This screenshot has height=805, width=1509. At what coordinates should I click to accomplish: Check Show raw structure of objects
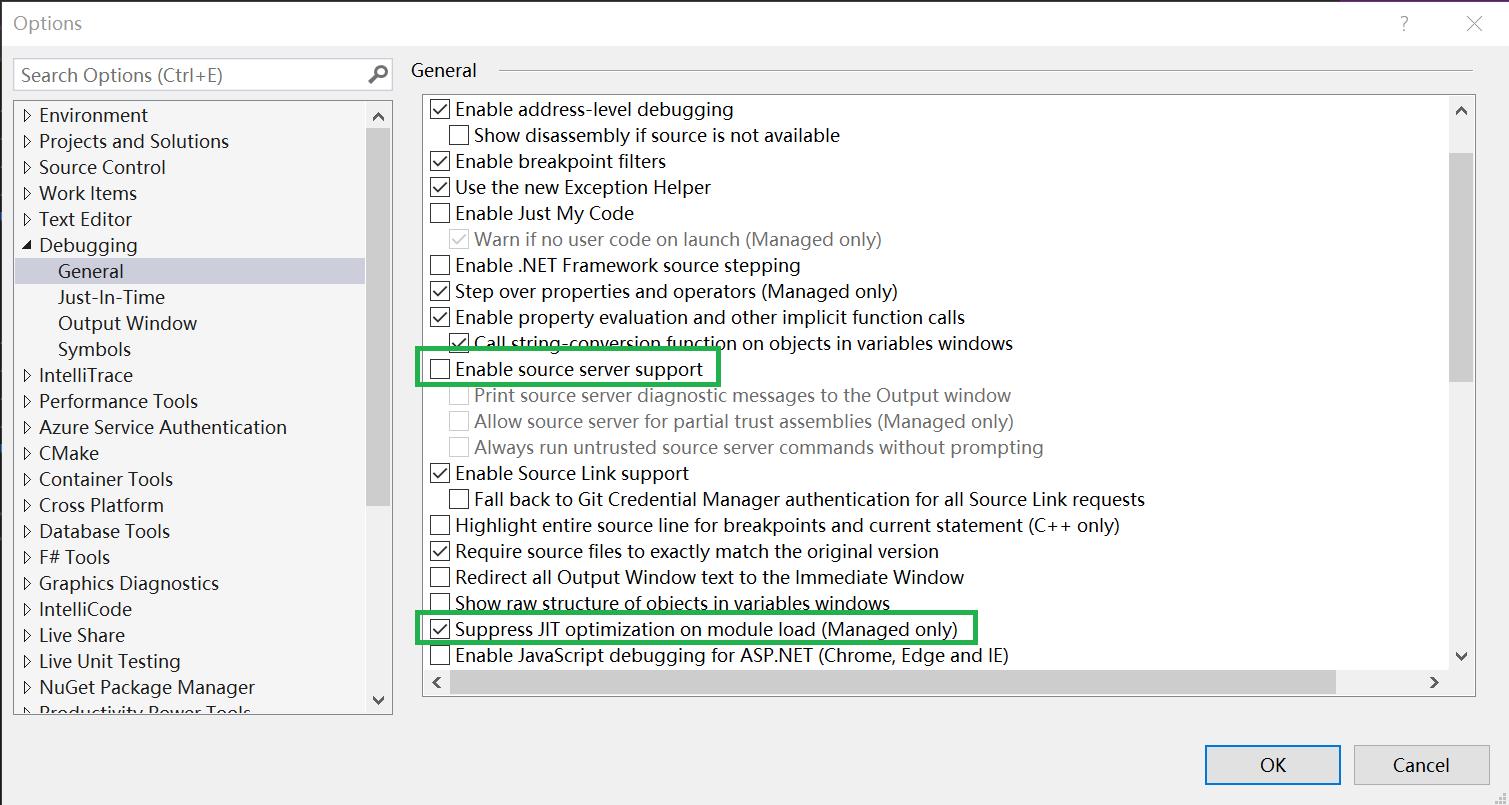[x=440, y=603]
